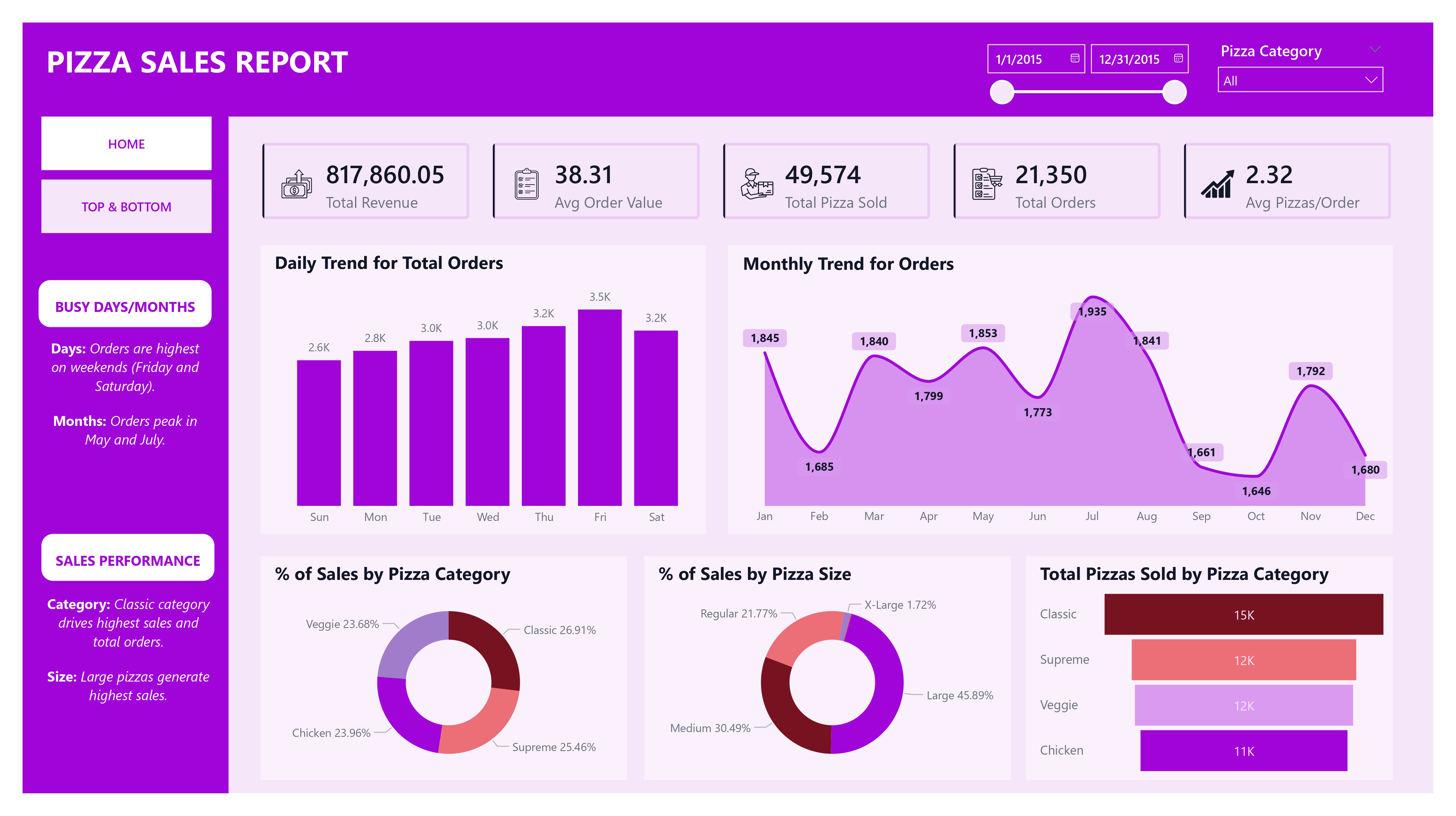Viewport: 1456px width, 816px height.
Task: Click the 1/1/2015 start date field
Action: 1019,59
